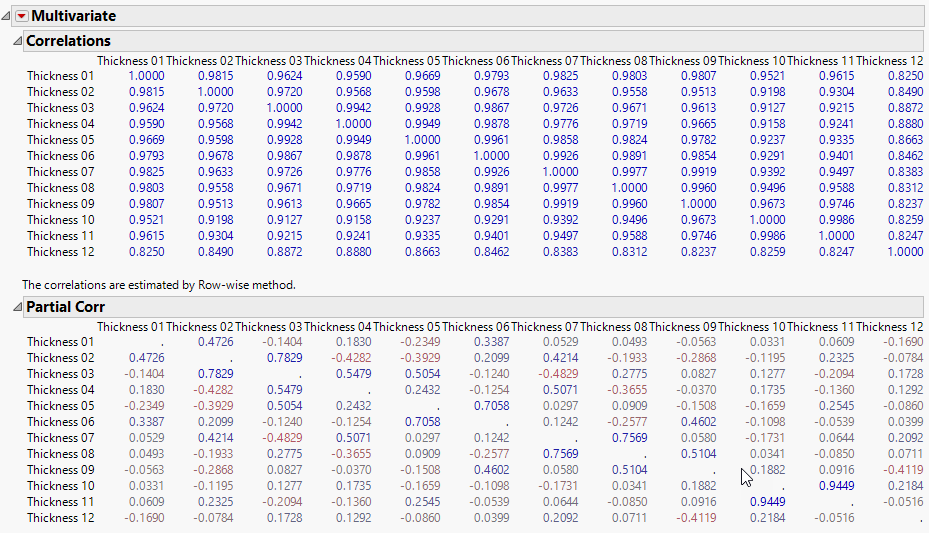Image resolution: width=929 pixels, height=533 pixels.
Task: Select Thickness 12 column header in Correlations table
Action: (x=889, y=61)
